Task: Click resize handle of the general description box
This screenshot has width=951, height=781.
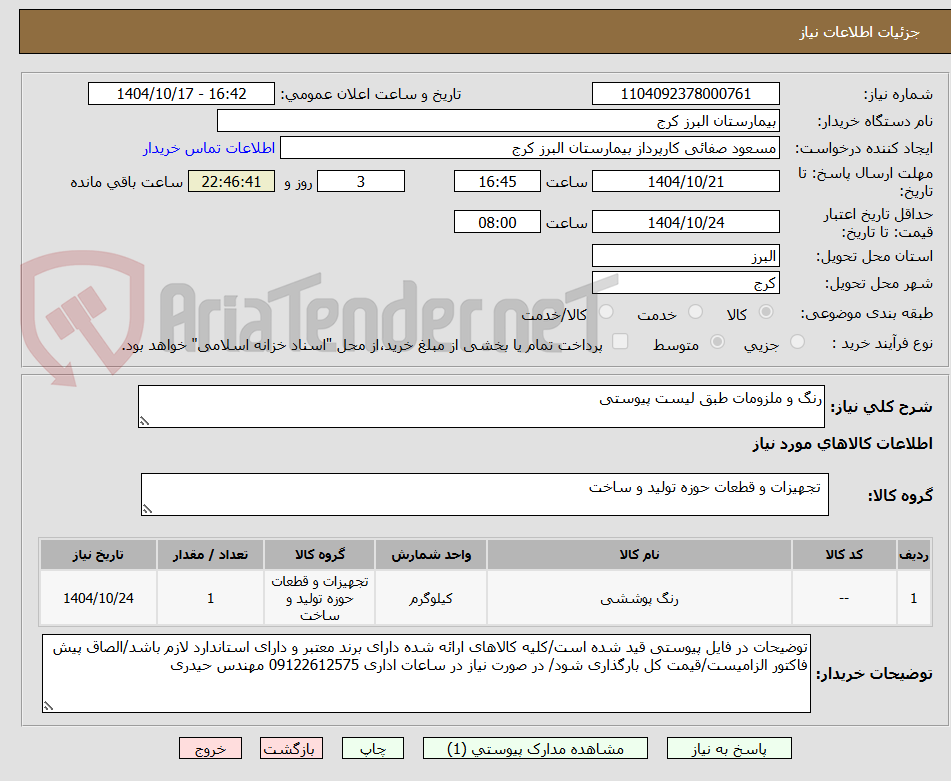Action: (x=144, y=421)
